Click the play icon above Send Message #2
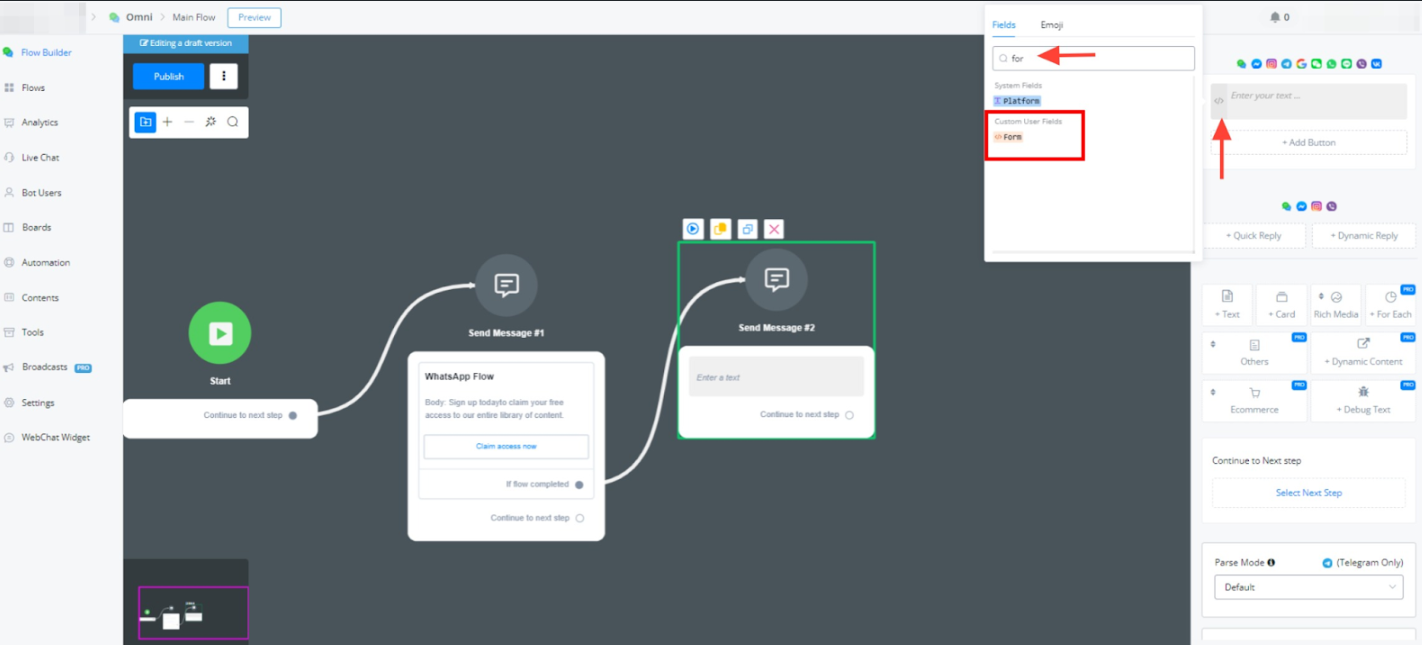 click(x=693, y=229)
